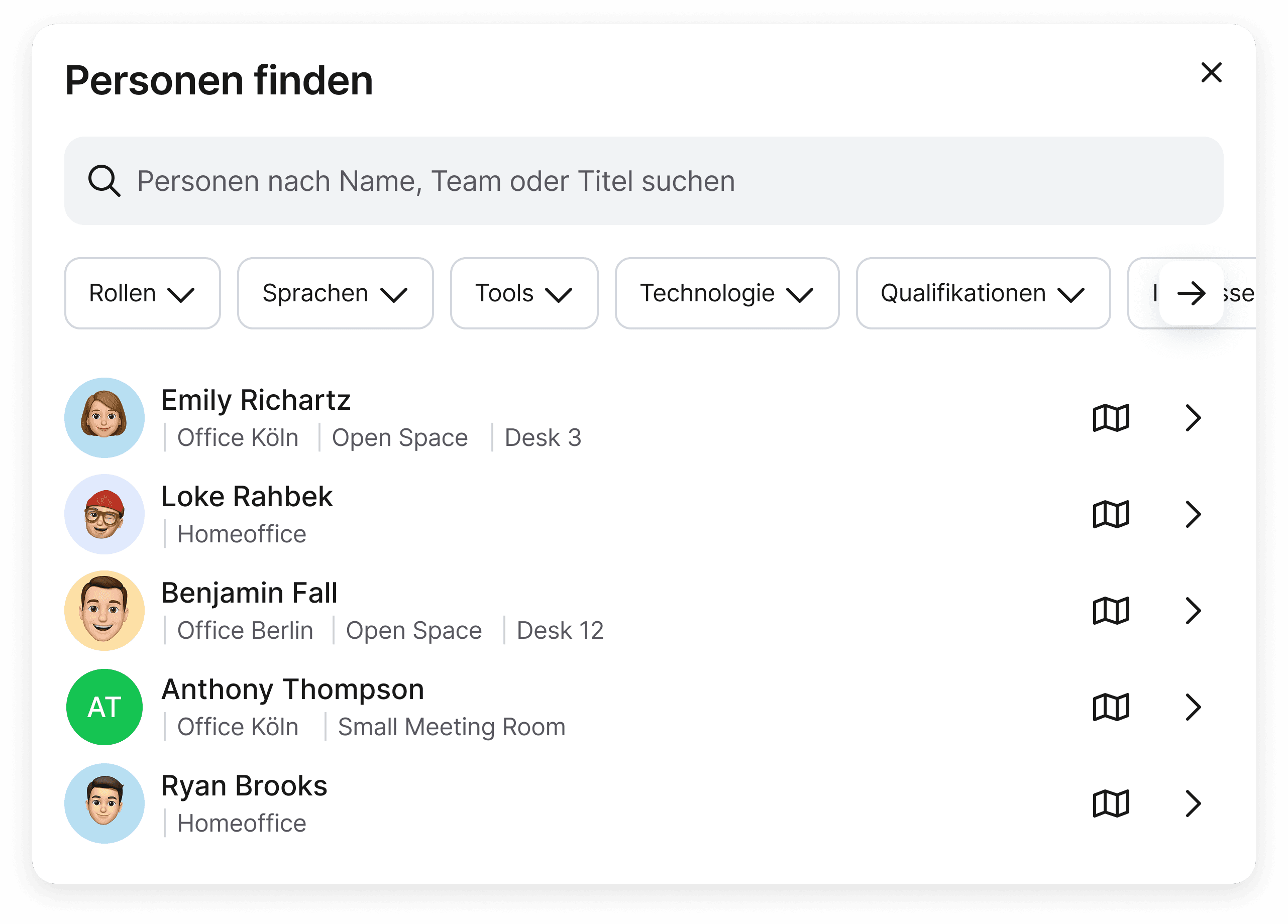The height and width of the screenshot is (924, 1288).
Task: Open the map location for Emily Richartz
Action: 1111,418
